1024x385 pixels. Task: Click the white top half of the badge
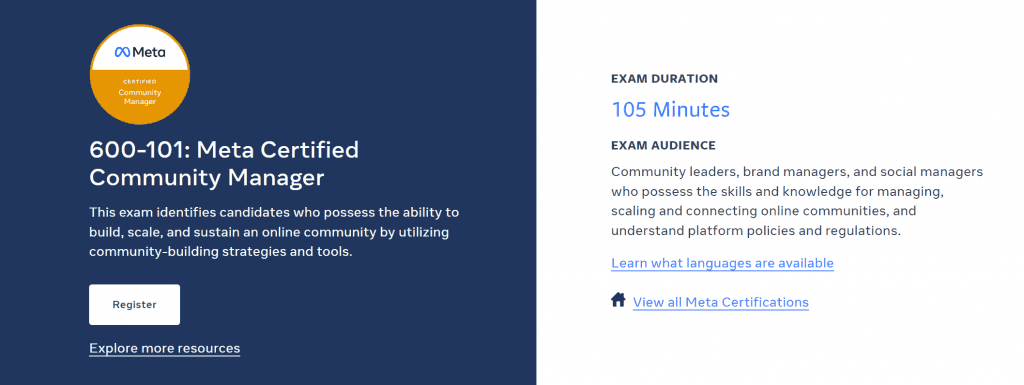click(x=140, y=48)
